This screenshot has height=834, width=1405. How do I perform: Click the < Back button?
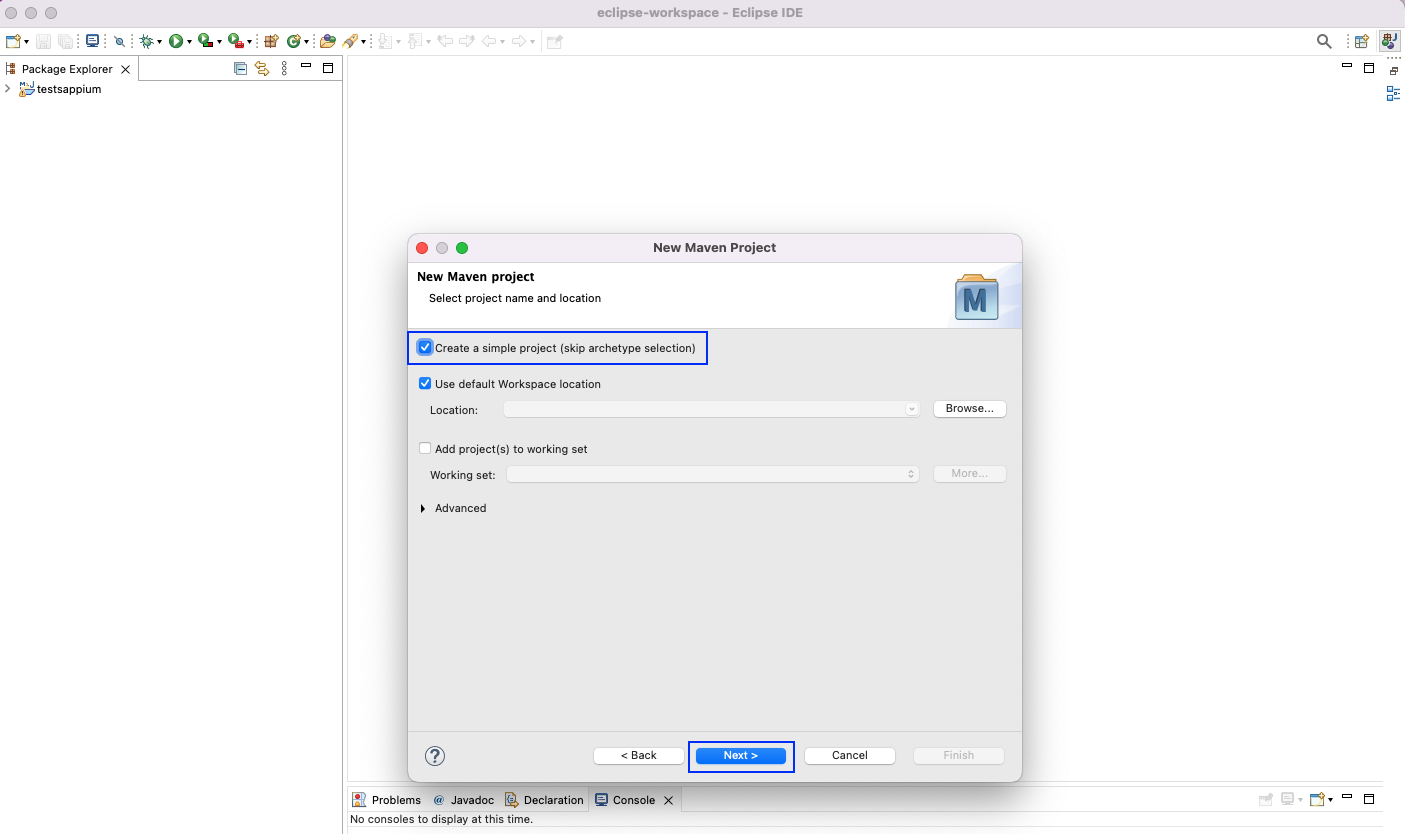639,756
